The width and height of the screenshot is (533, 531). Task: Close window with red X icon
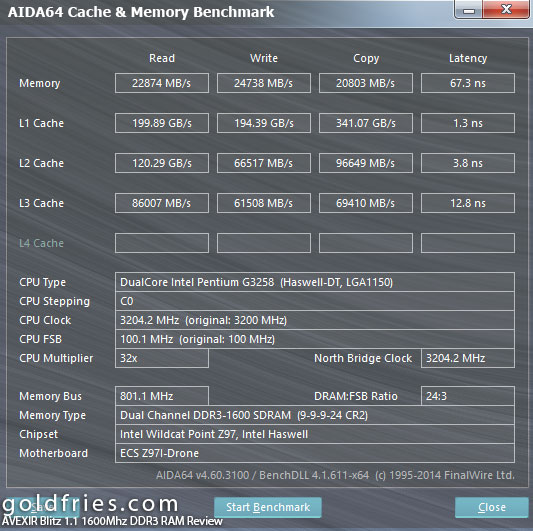point(506,10)
